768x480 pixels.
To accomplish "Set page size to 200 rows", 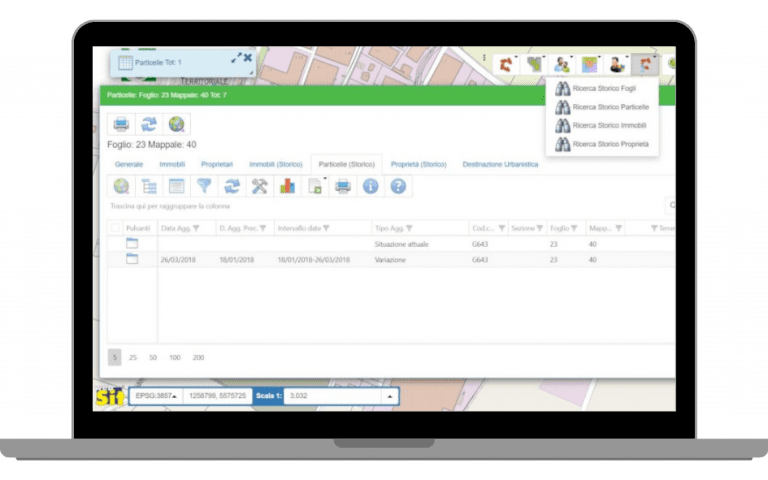I will tap(198, 358).
